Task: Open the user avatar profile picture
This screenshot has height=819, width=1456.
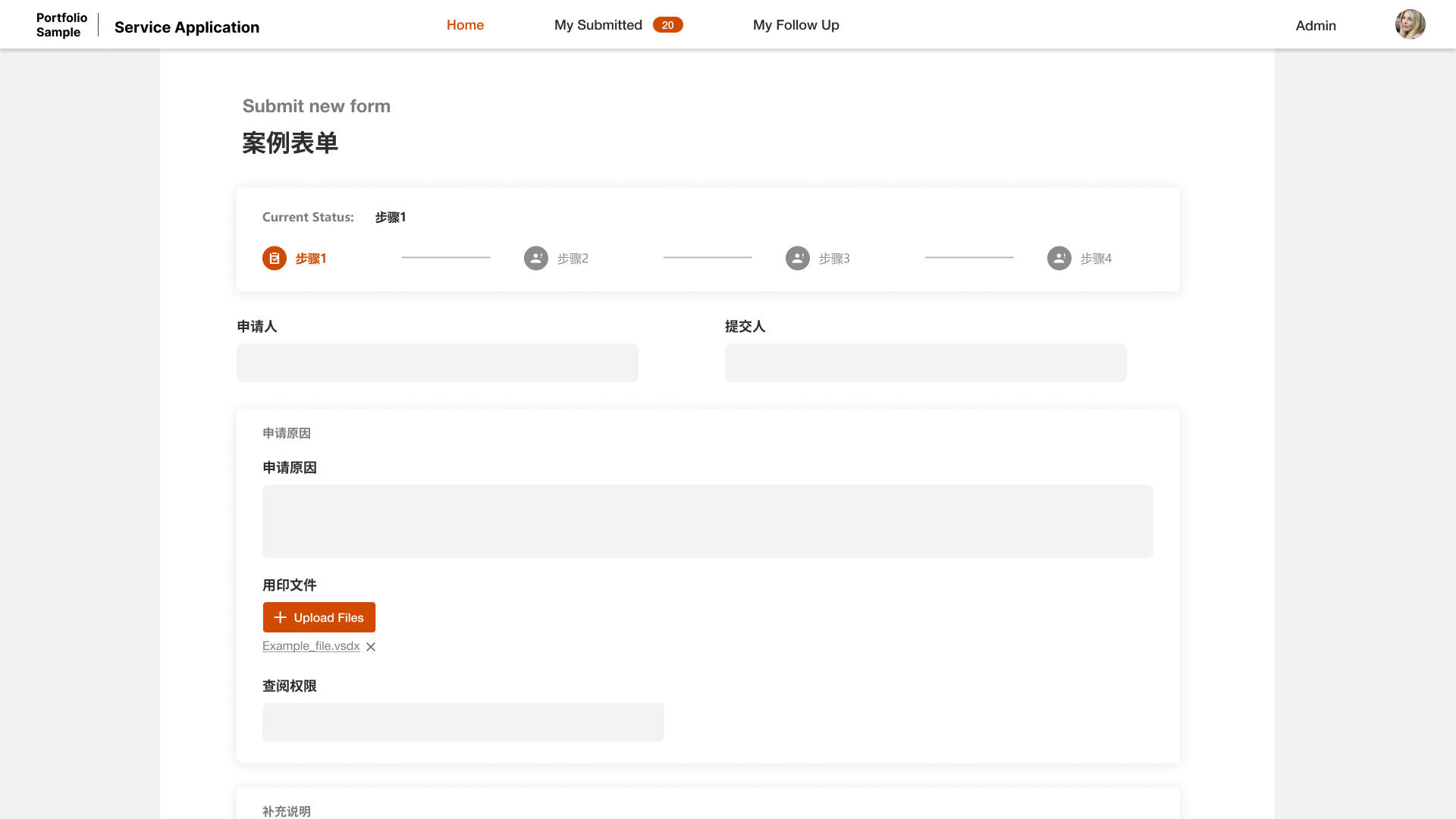Action: pyautogui.click(x=1410, y=24)
